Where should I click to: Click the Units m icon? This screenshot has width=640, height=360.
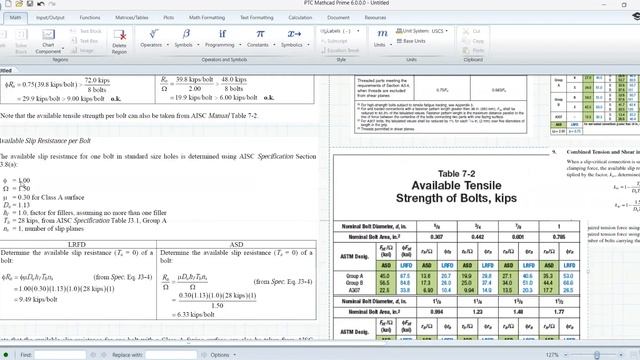coord(382,34)
